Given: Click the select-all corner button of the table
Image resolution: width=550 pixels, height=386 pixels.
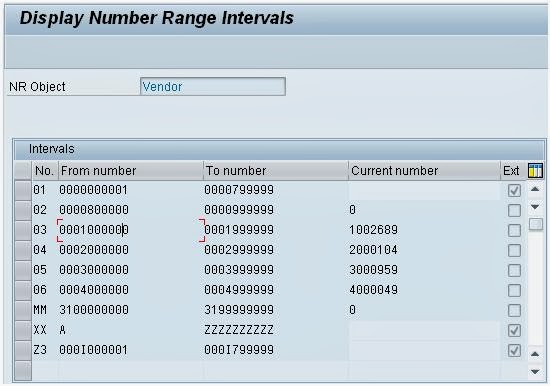Looking at the screenshot, I should (x=23, y=171).
